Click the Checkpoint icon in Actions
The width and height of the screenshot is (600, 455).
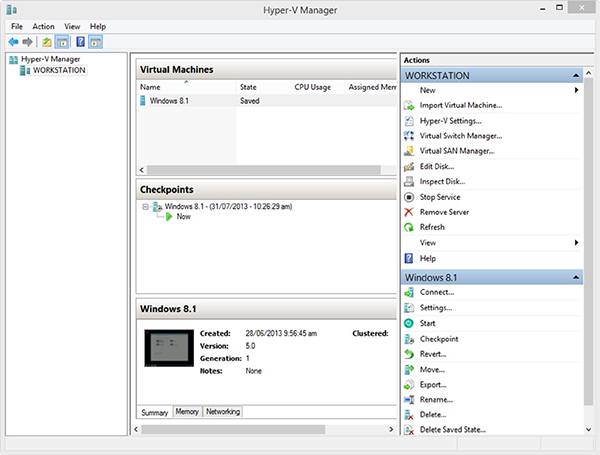pyautogui.click(x=409, y=339)
